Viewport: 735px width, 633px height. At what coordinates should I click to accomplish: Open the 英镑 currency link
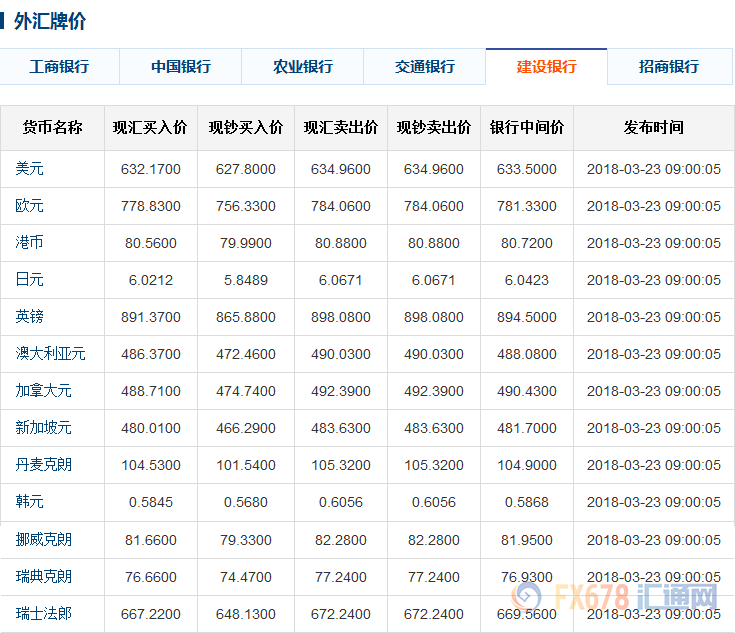(x=30, y=317)
